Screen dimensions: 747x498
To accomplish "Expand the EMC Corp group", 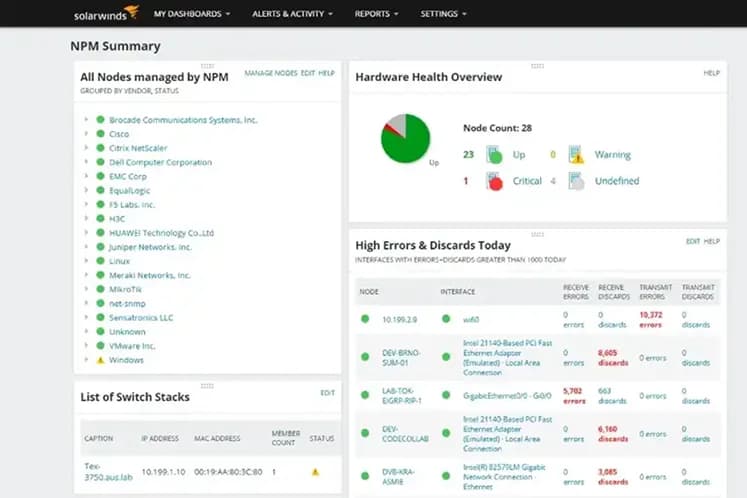I will tap(86, 176).
